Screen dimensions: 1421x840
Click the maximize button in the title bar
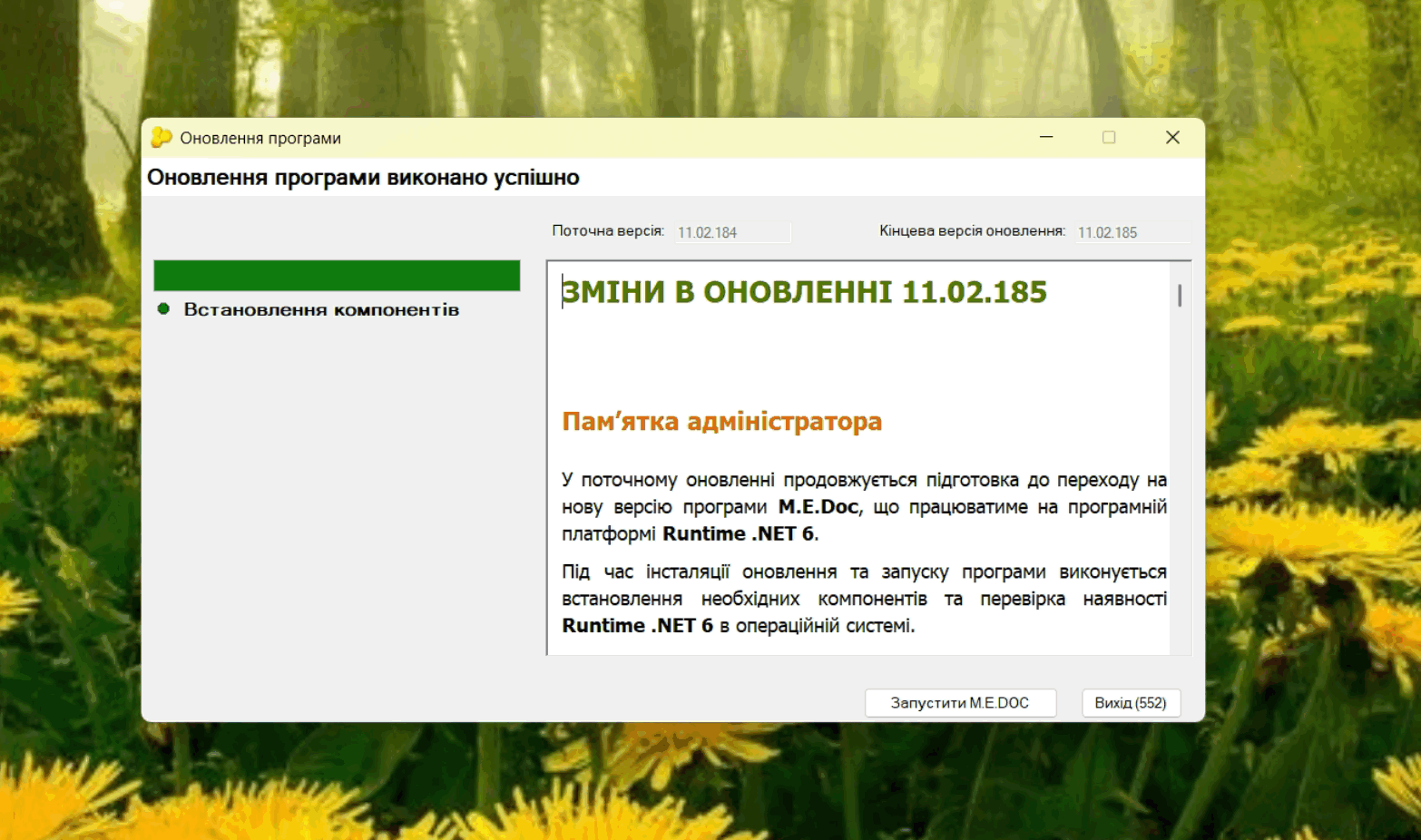tap(1109, 138)
